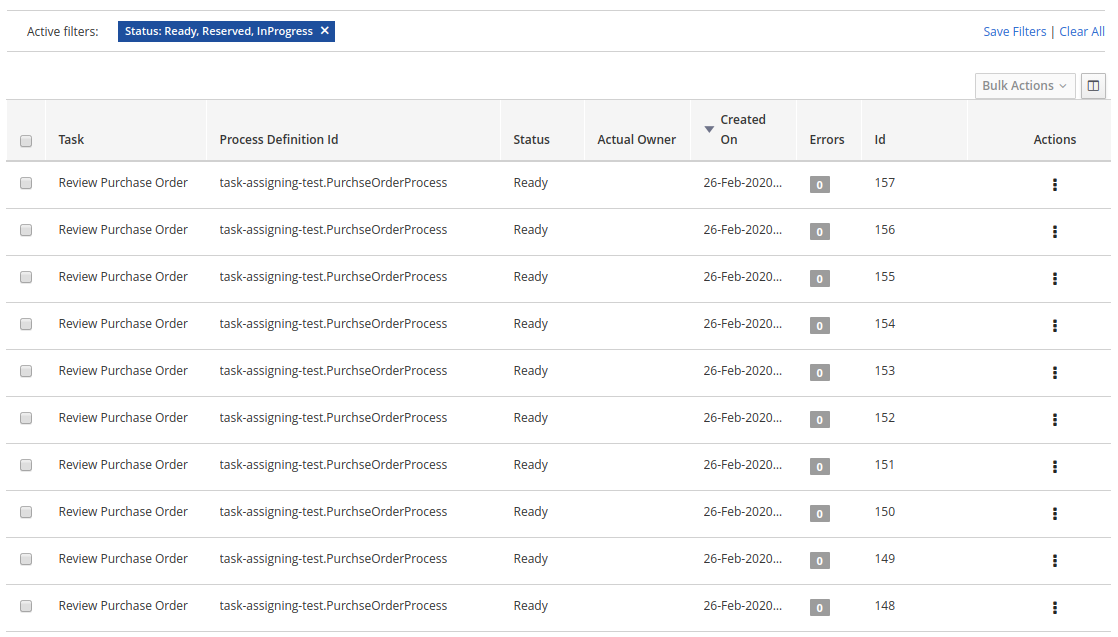Expand the Bulk Actions dropdown
1118x637 pixels.
point(1024,86)
